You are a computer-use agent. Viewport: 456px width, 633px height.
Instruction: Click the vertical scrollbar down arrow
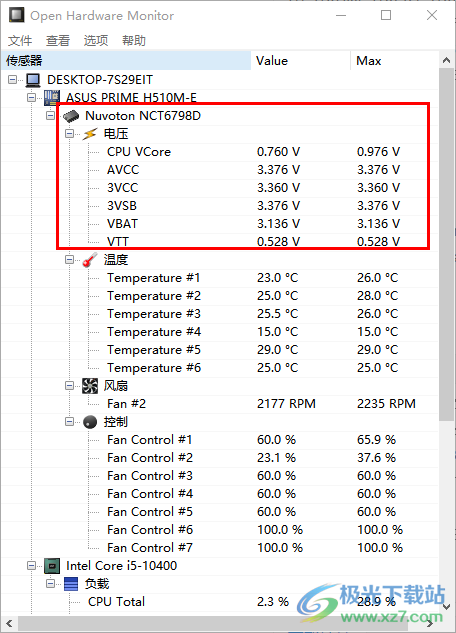[x=446, y=607]
